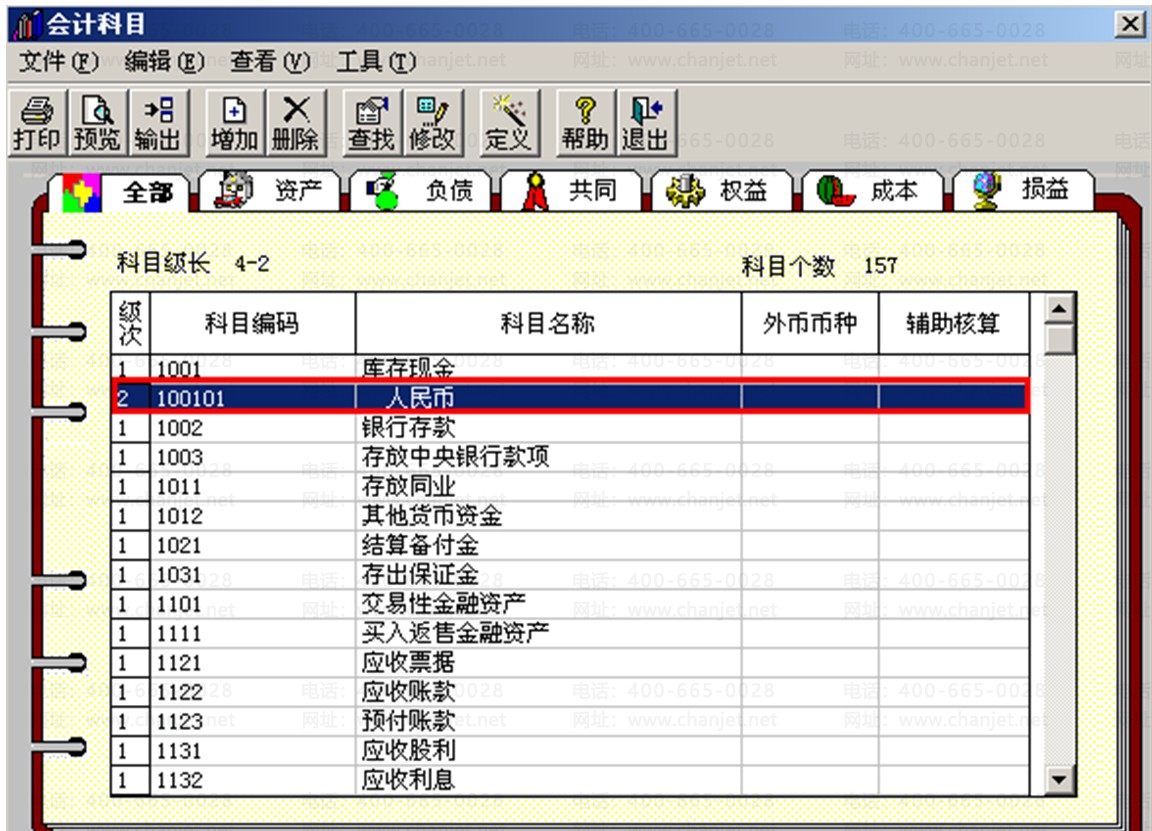Open the 查找 (Find) tool

coord(372,123)
